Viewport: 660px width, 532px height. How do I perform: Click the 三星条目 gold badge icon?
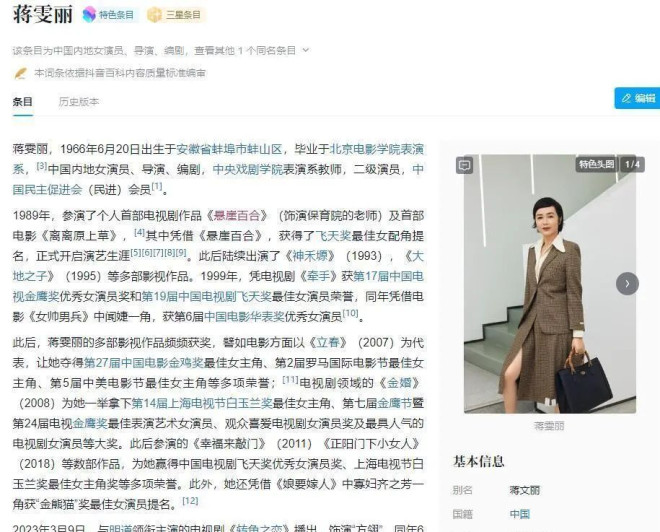point(154,15)
